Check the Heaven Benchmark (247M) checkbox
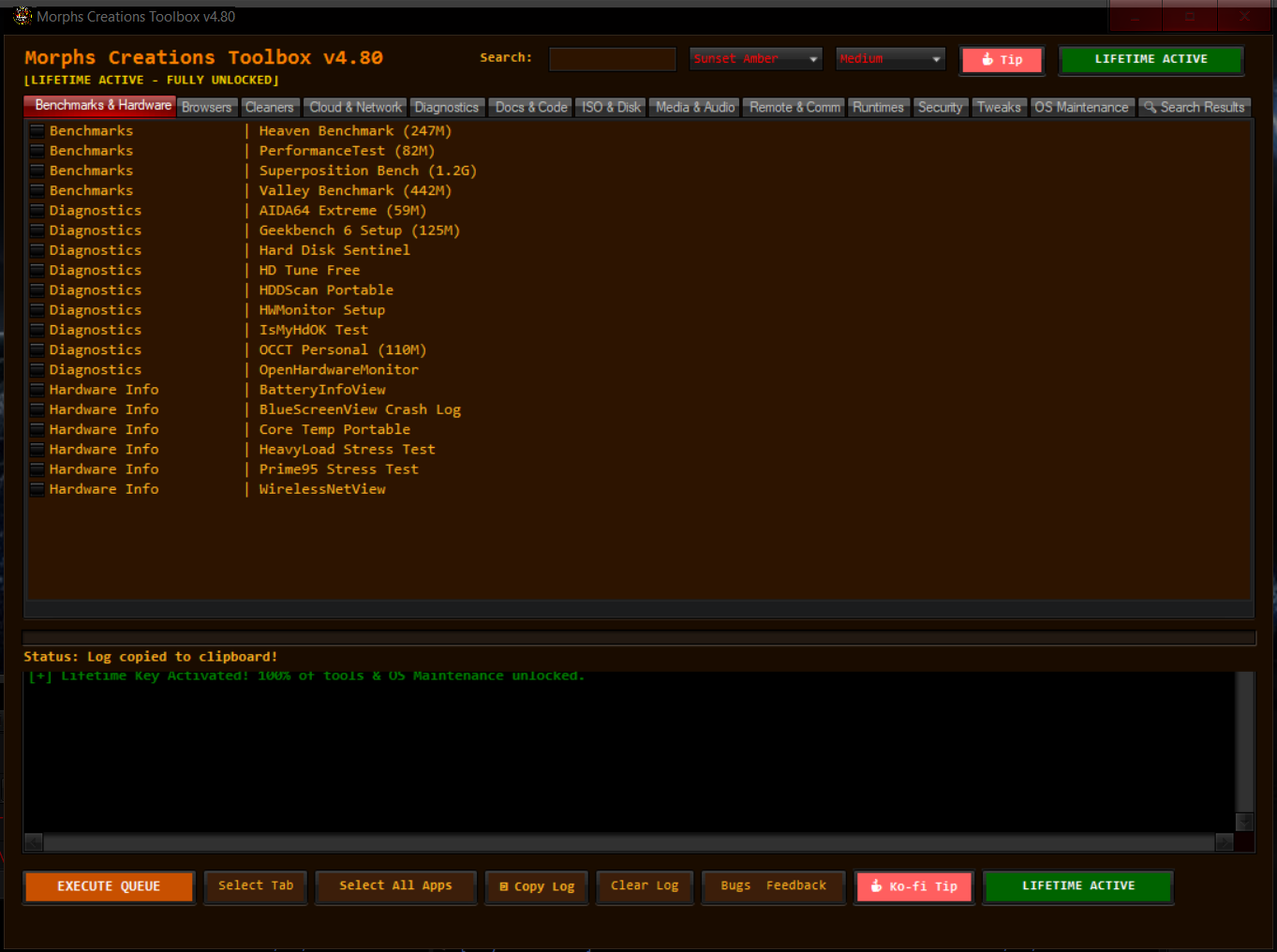 point(37,131)
